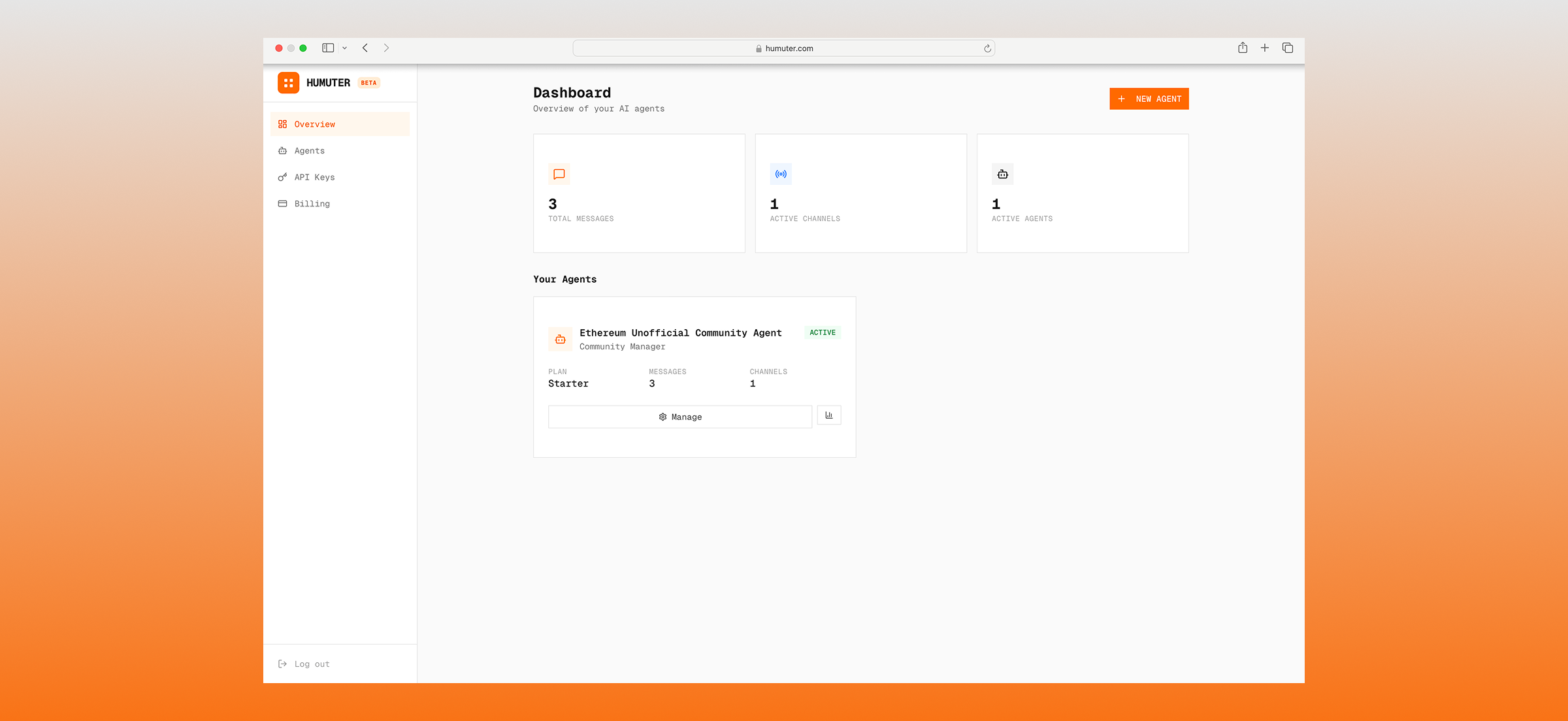Go back to previous page
The height and width of the screenshot is (721, 1568).
click(x=365, y=48)
